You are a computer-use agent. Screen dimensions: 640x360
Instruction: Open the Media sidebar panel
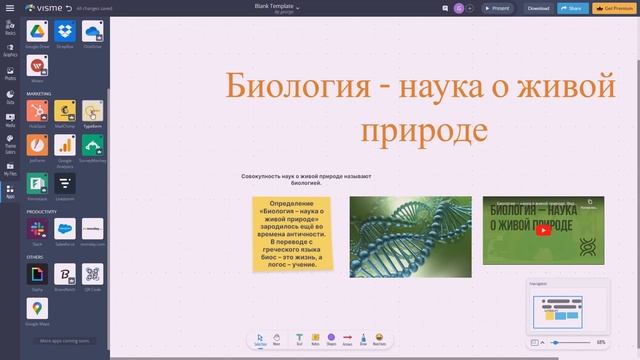[x=10, y=121]
